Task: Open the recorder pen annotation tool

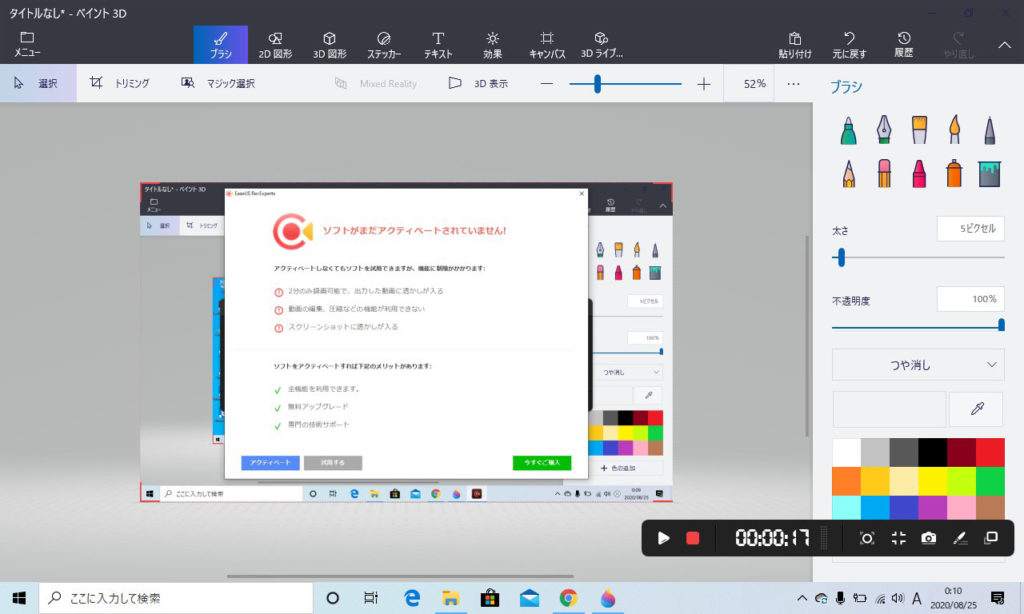Action: 959,538
